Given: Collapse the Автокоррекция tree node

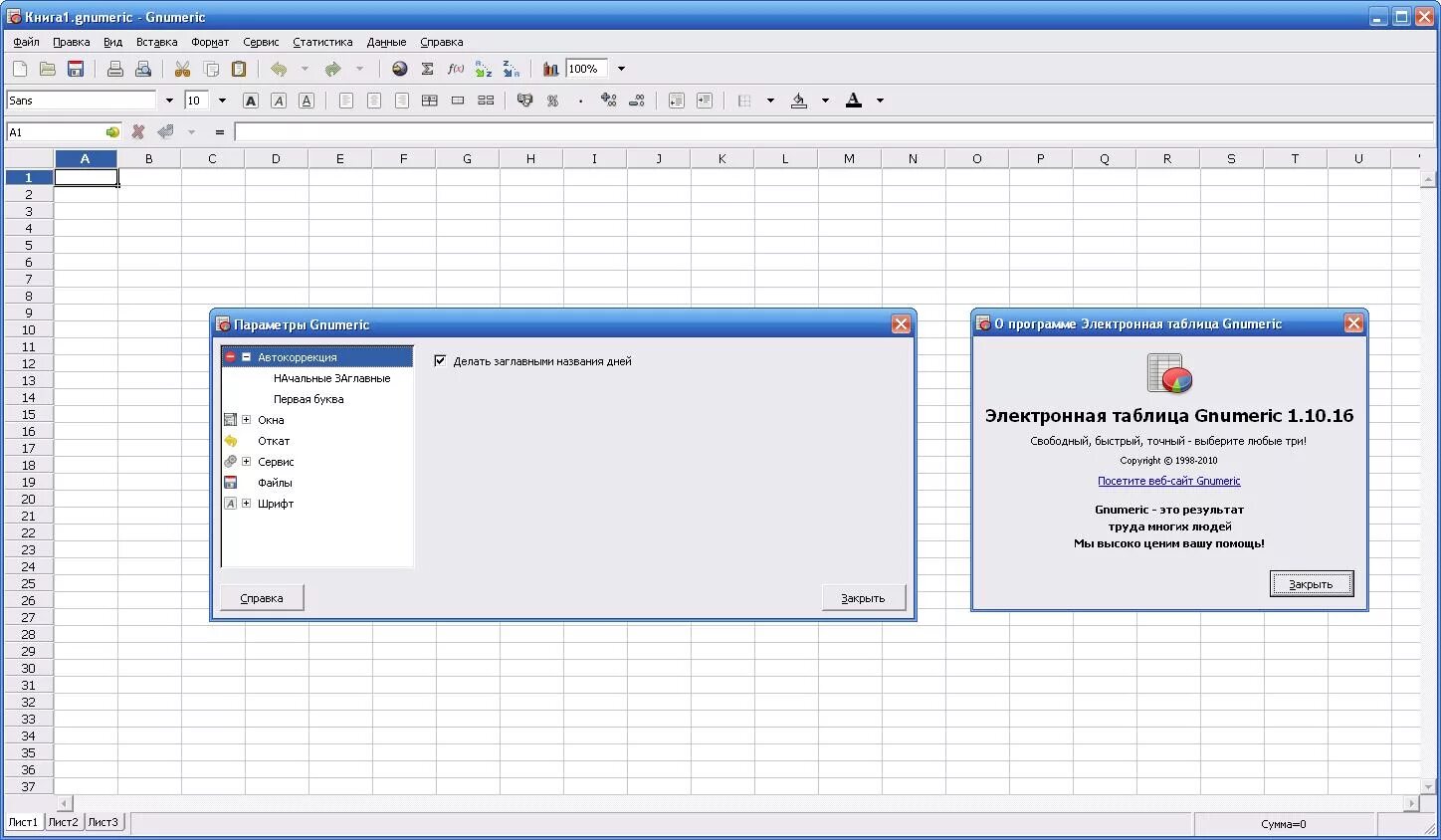Looking at the screenshot, I should (x=246, y=357).
